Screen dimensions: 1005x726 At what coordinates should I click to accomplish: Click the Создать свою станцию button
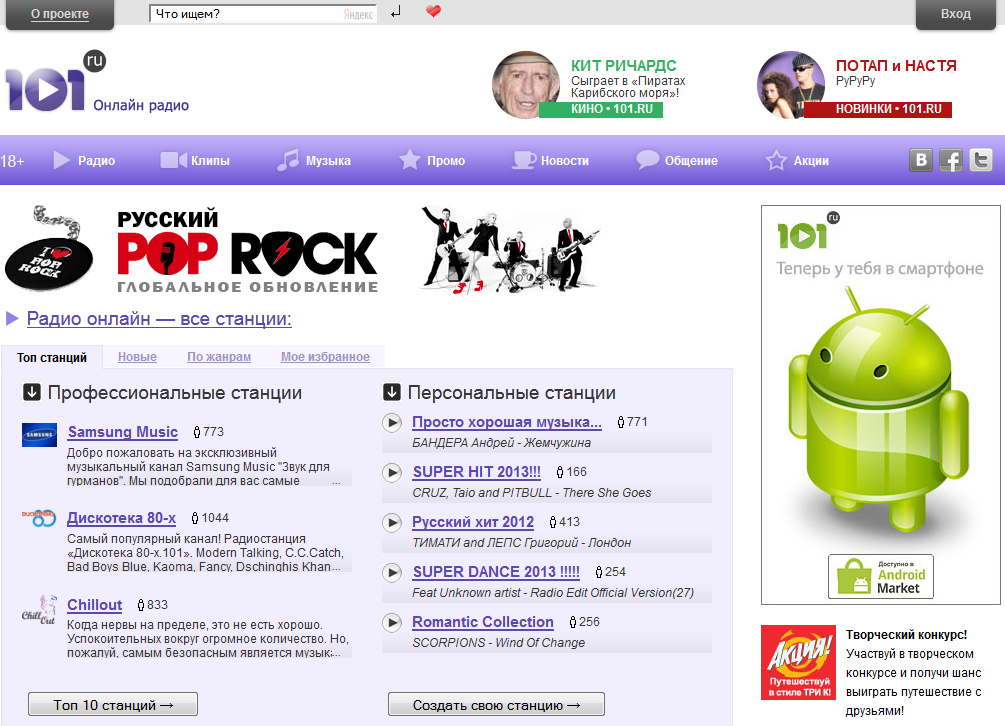pyautogui.click(x=496, y=704)
